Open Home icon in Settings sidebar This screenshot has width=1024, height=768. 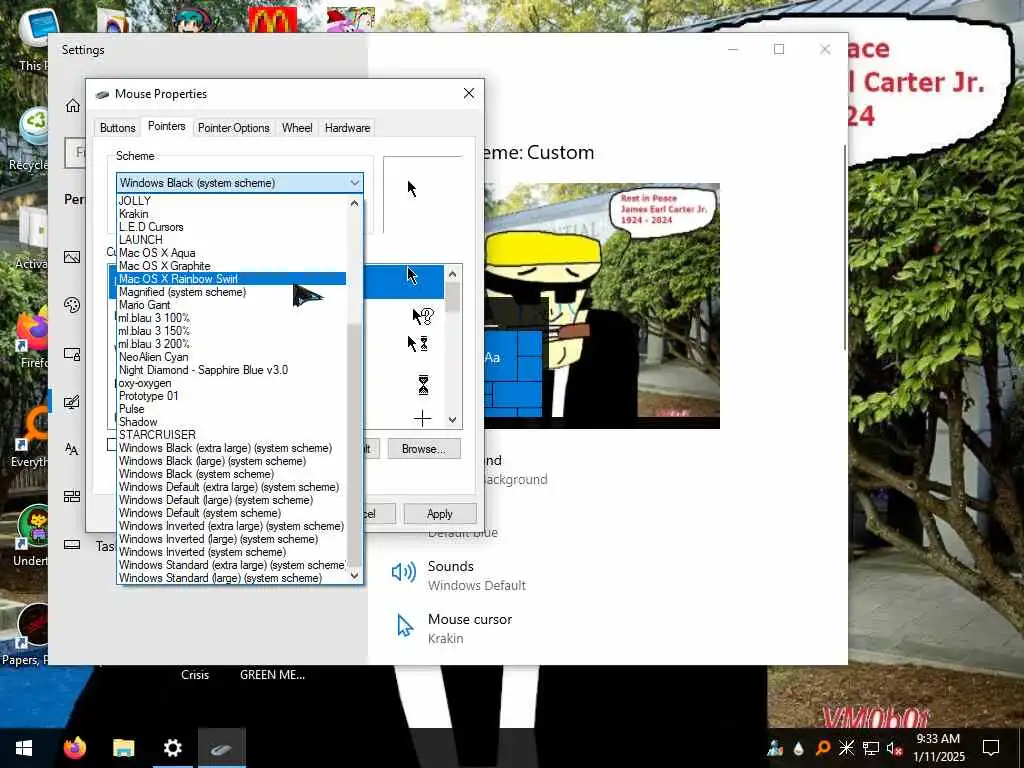click(x=72, y=106)
